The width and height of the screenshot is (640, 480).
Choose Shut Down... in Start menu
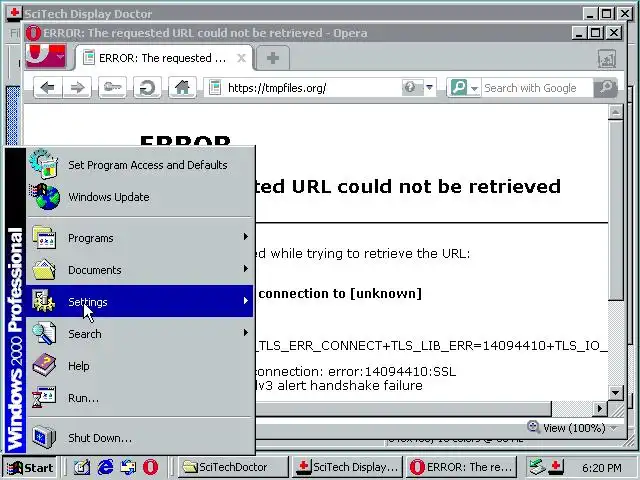140,438
